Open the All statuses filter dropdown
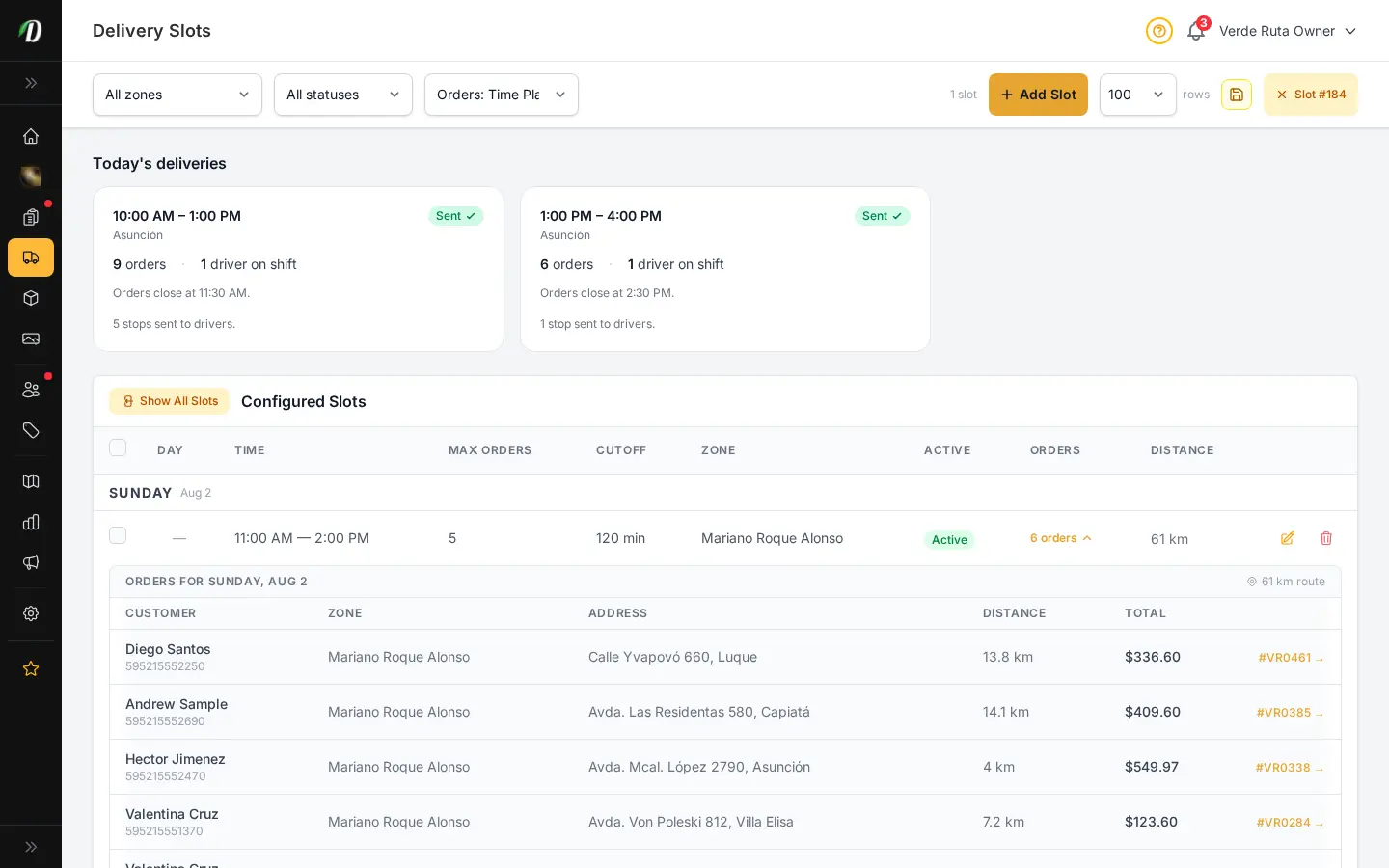 [x=343, y=95]
